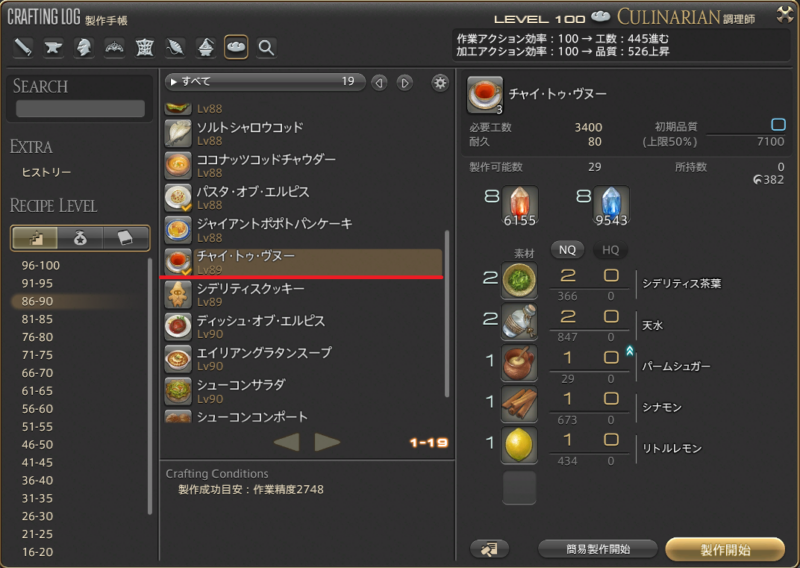Select recipe パスタ・オブ・エルピス

point(303,197)
